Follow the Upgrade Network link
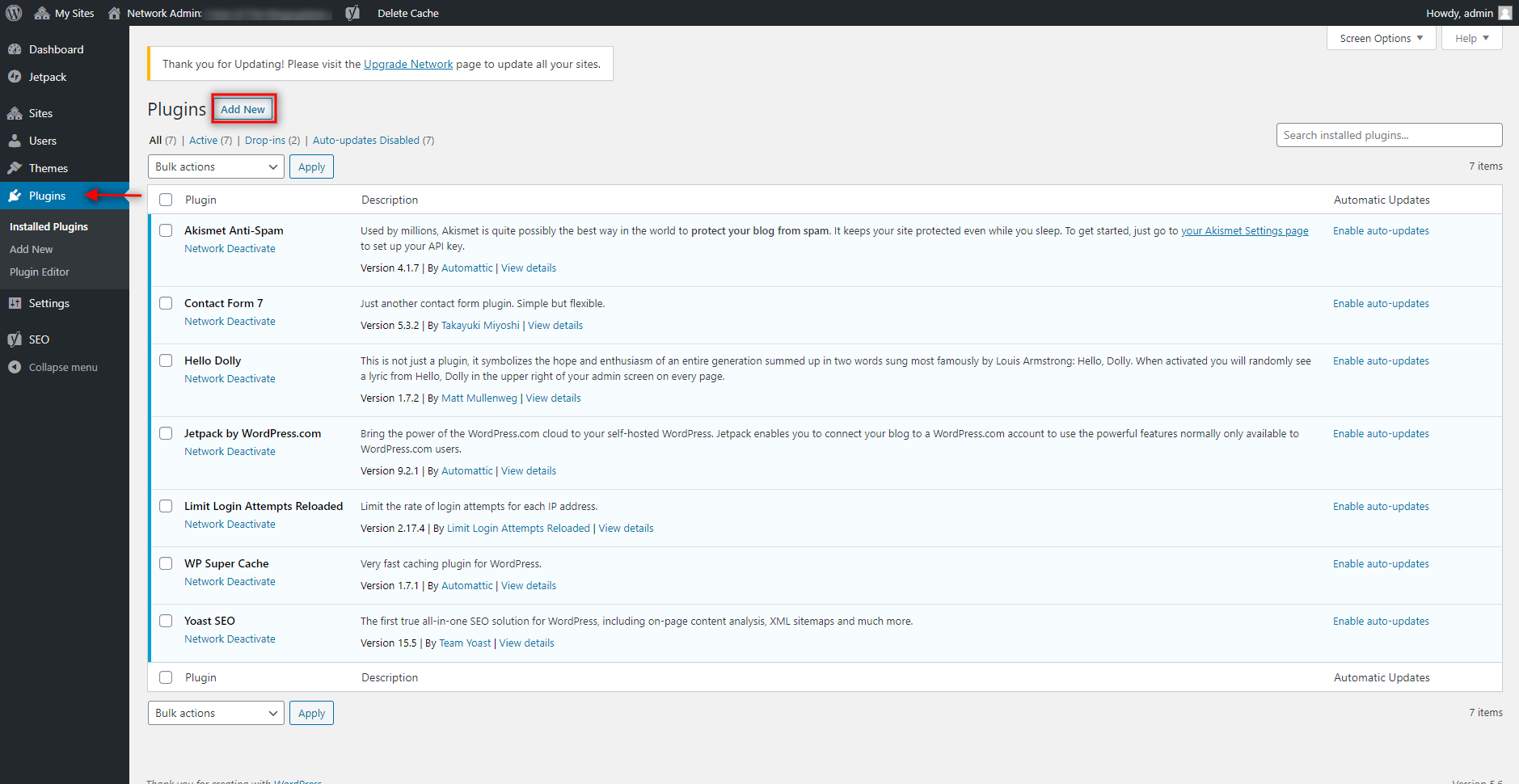The image size is (1519, 784). pos(408,64)
